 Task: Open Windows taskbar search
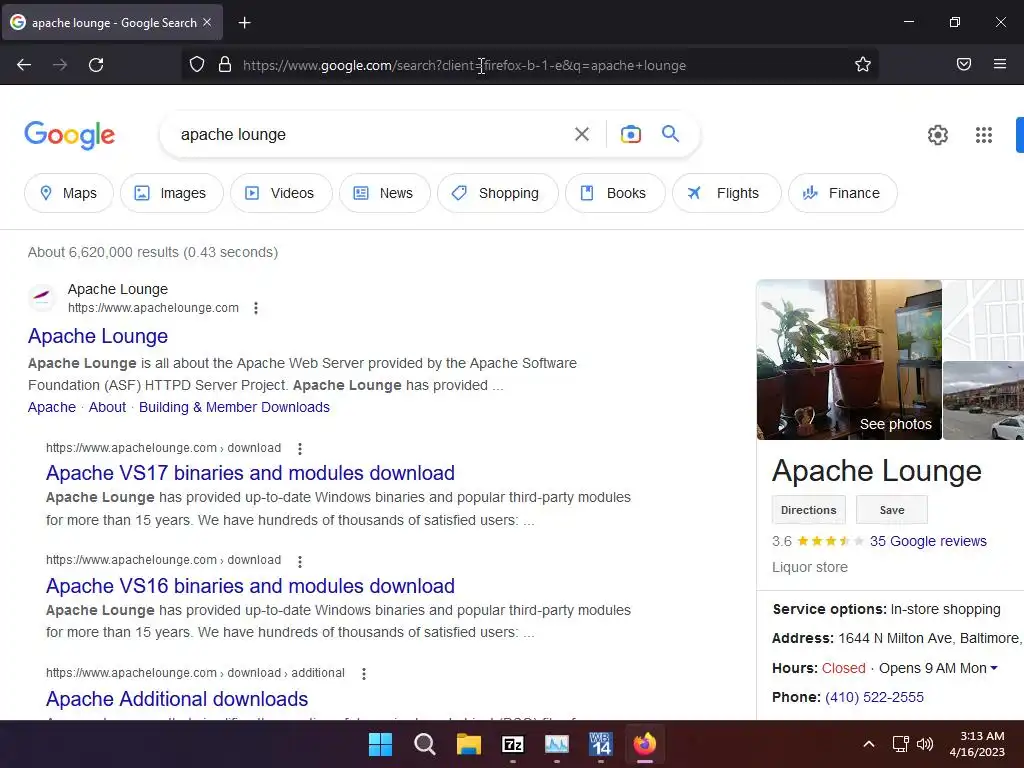pyautogui.click(x=424, y=744)
